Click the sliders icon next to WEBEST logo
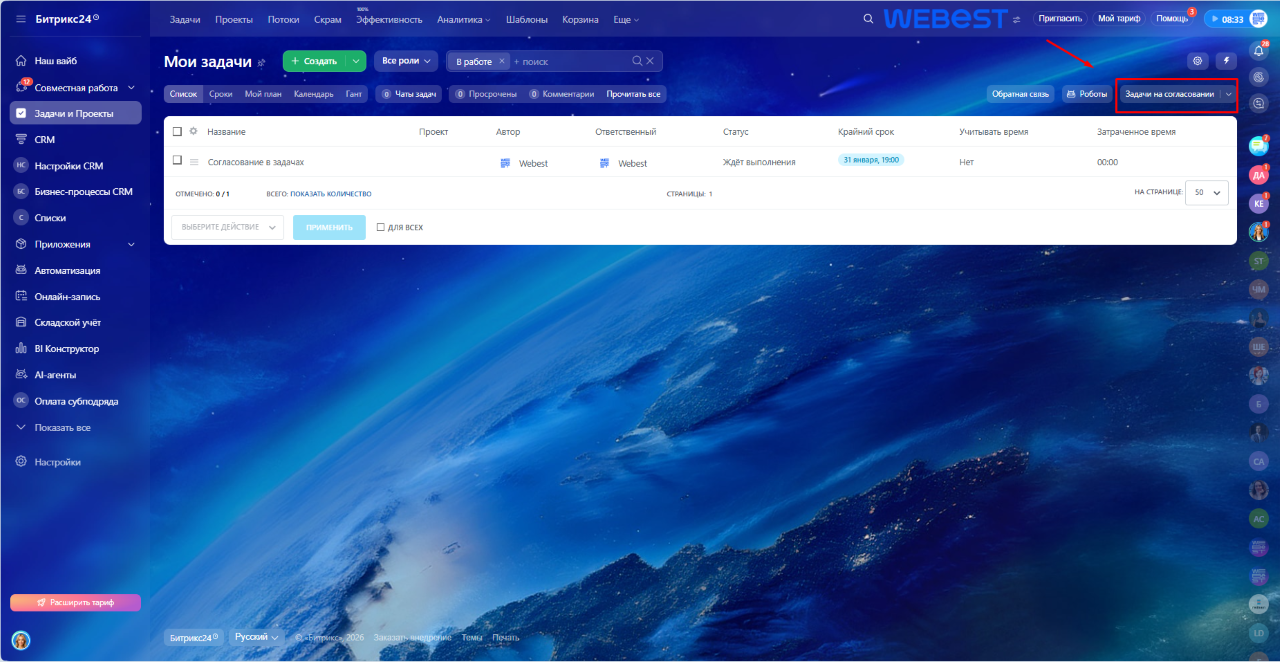Viewport: 1280px width, 662px height. pyautogui.click(x=1017, y=19)
